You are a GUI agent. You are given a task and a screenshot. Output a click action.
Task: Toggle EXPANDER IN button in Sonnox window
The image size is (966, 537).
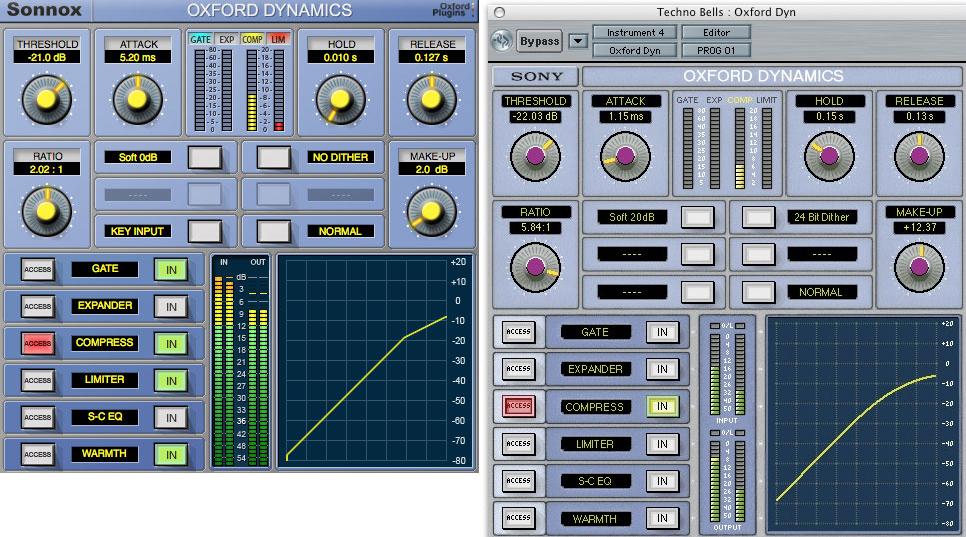tap(171, 307)
